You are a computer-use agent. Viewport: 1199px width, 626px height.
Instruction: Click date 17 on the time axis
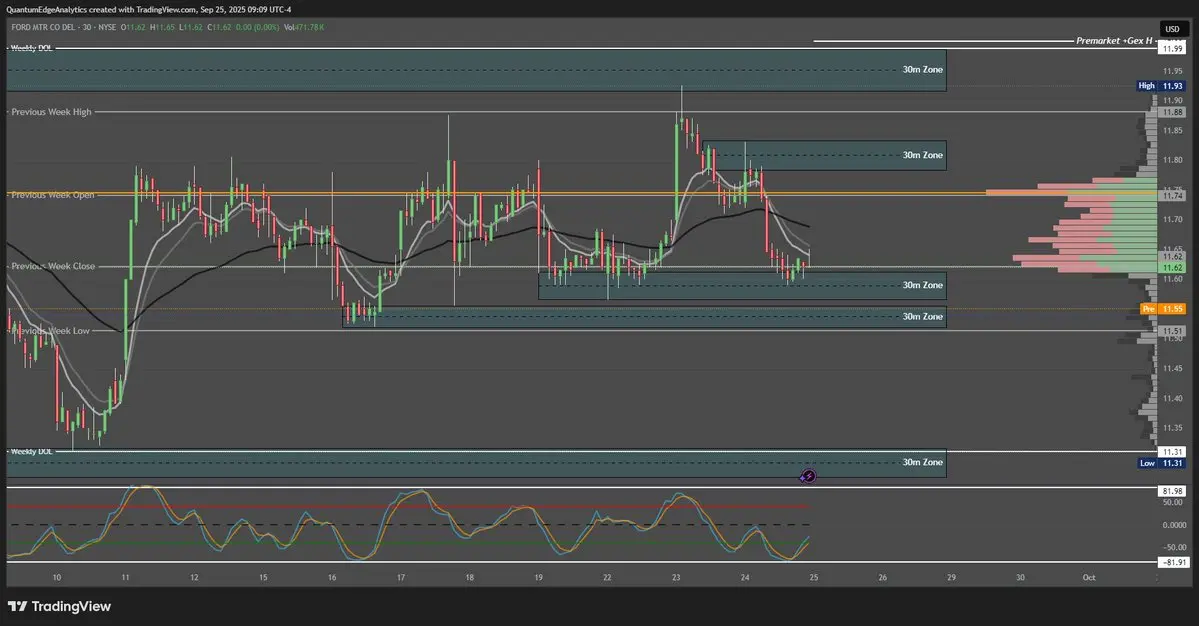[x=401, y=578]
